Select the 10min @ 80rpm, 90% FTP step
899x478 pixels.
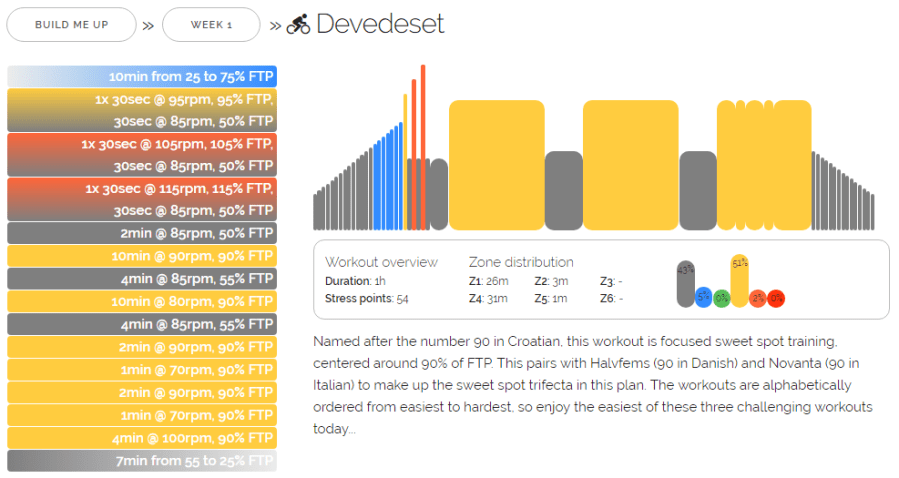tap(142, 301)
